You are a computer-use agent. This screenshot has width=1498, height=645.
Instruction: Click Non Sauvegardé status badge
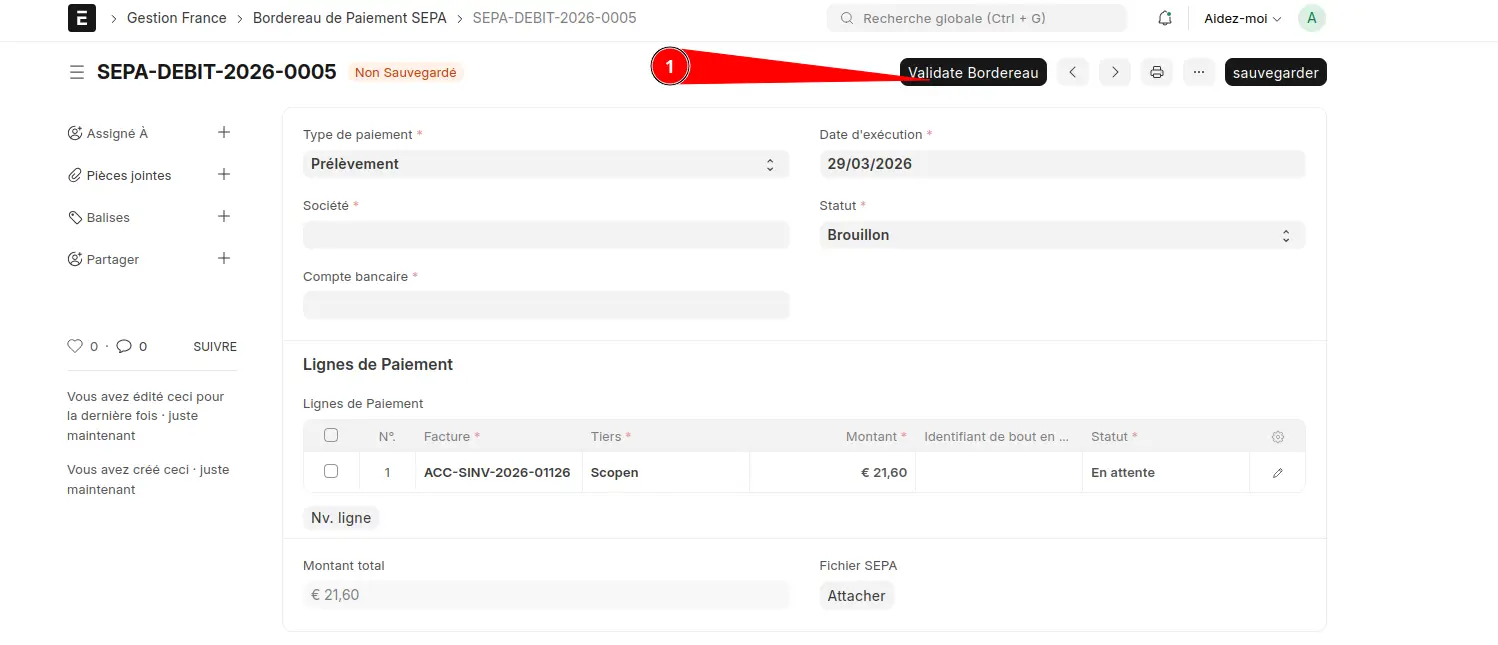pos(406,72)
